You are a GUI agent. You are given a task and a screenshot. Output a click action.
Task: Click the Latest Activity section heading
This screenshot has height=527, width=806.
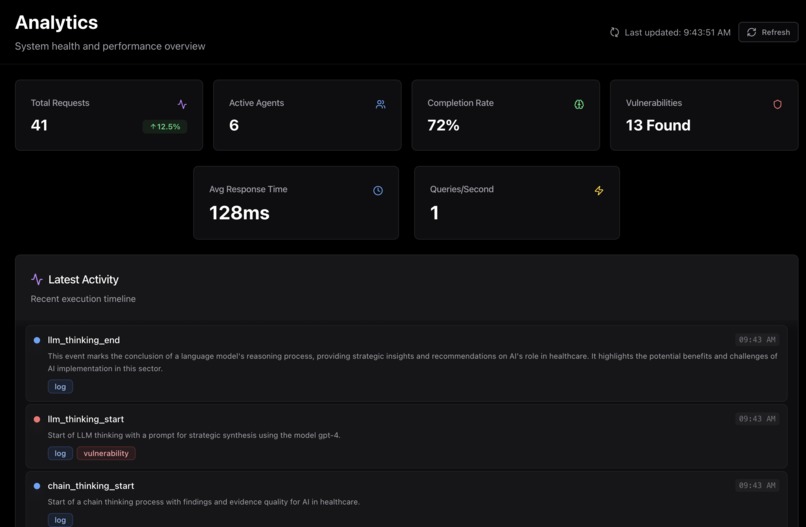(83, 279)
